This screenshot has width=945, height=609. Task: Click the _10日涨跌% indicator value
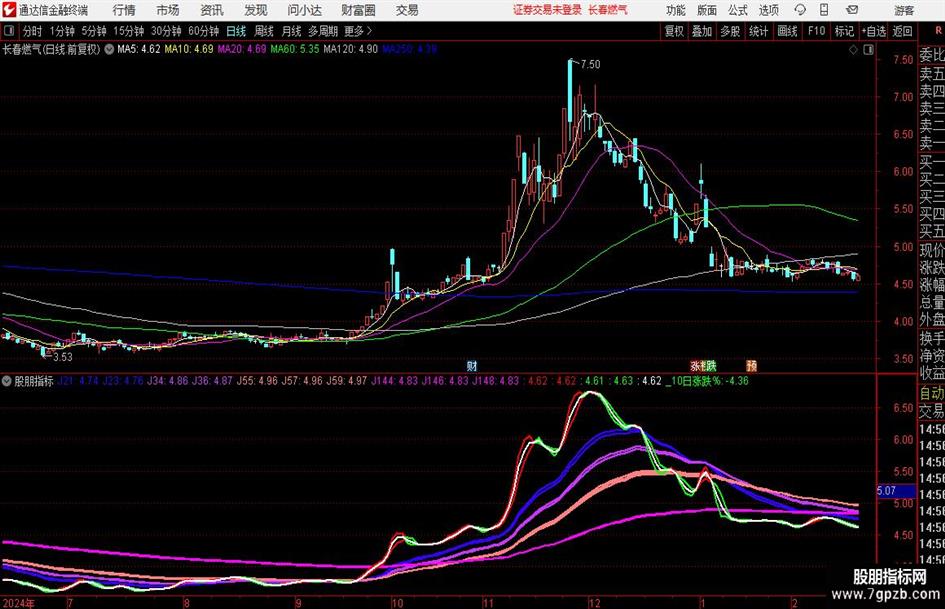pyautogui.click(x=707, y=380)
